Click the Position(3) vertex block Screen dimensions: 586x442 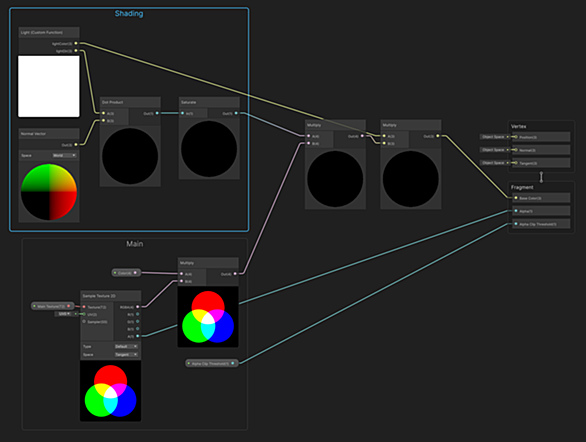pyautogui.click(x=541, y=137)
